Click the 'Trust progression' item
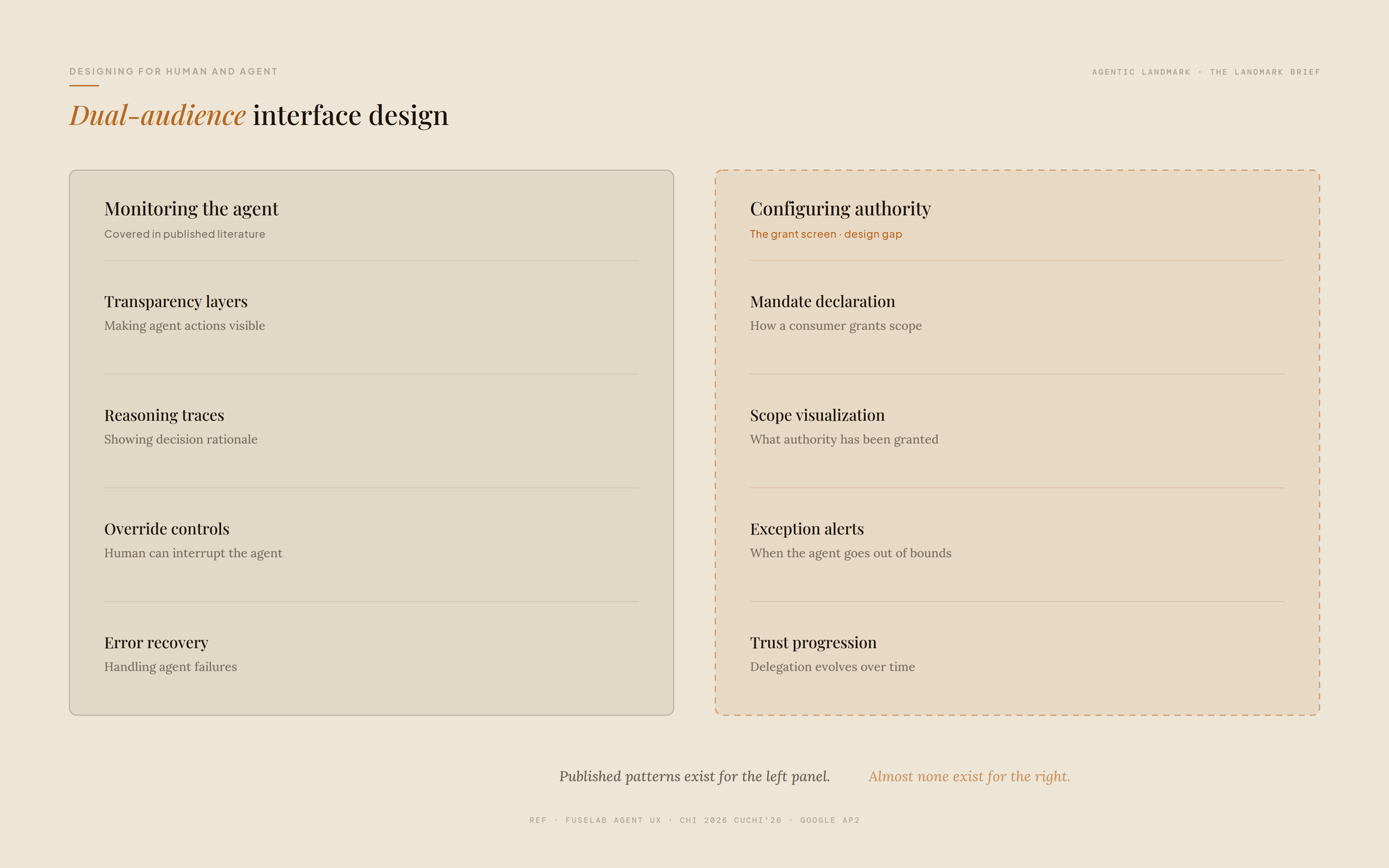This screenshot has width=1389, height=868. 813,643
